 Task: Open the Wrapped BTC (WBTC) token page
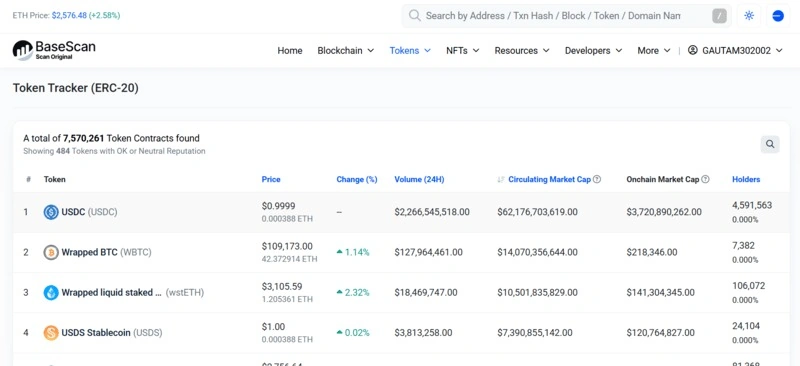[107, 252]
